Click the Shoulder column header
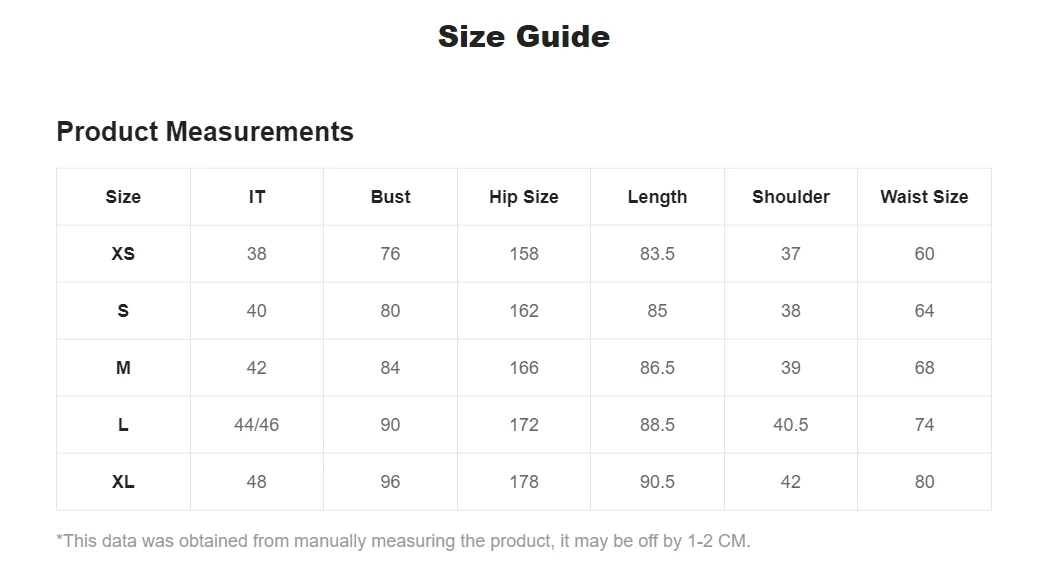The height and width of the screenshot is (576, 1039). point(791,197)
